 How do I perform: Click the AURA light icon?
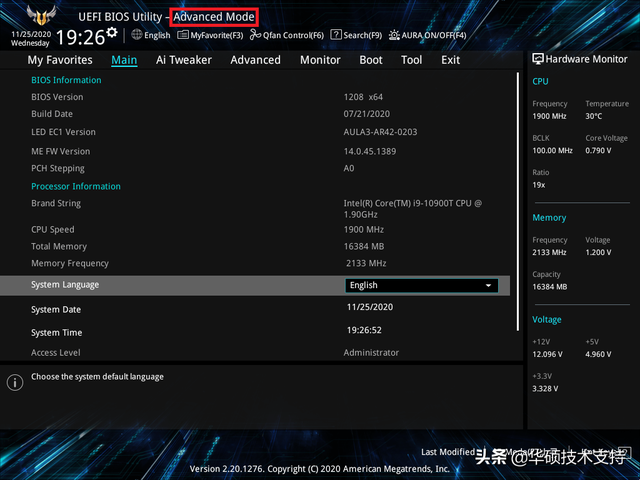[394, 35]
